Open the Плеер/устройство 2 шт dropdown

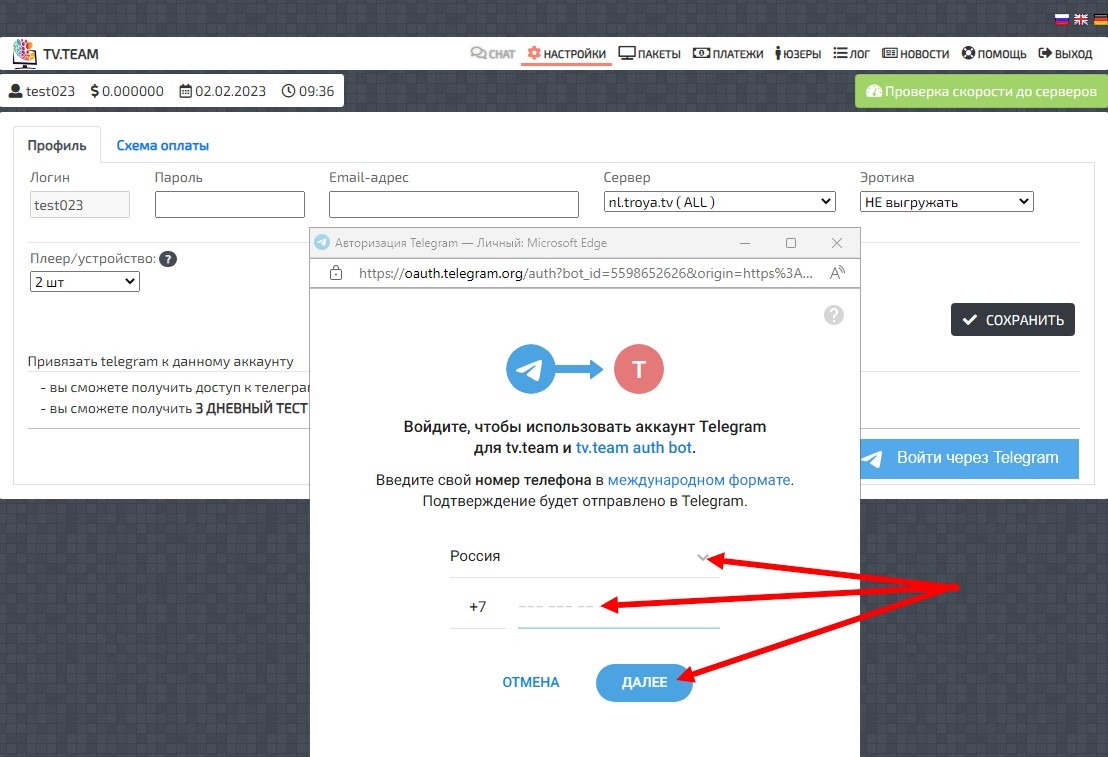pyautogui.click(x=85, y=282)
